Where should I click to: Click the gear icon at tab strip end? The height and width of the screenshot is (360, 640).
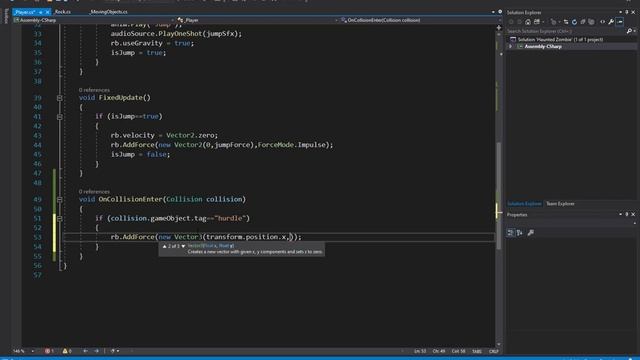pos(500,12)
